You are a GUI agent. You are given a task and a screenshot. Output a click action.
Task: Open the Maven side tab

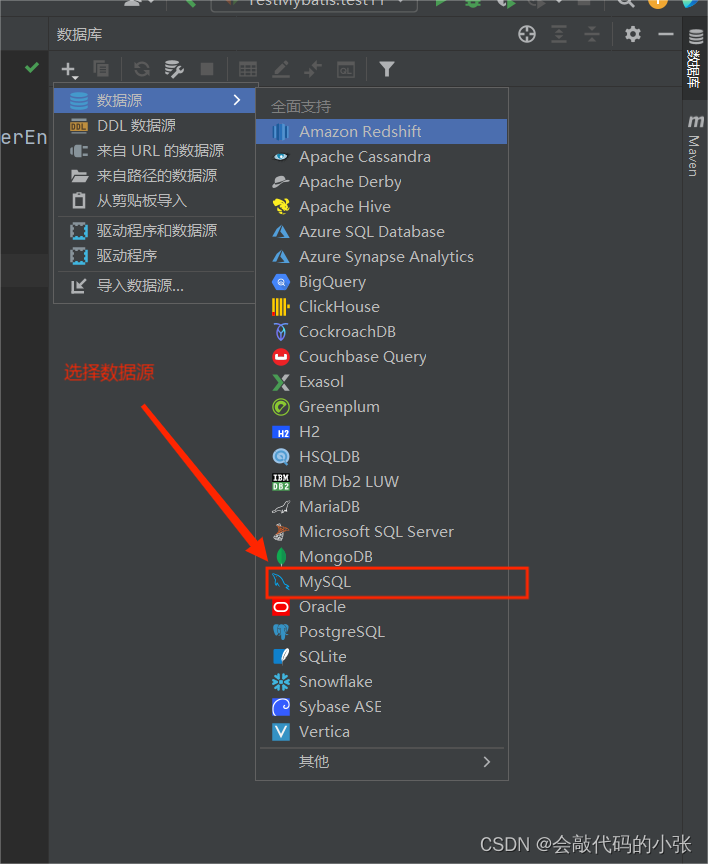(x=695, y=145)
